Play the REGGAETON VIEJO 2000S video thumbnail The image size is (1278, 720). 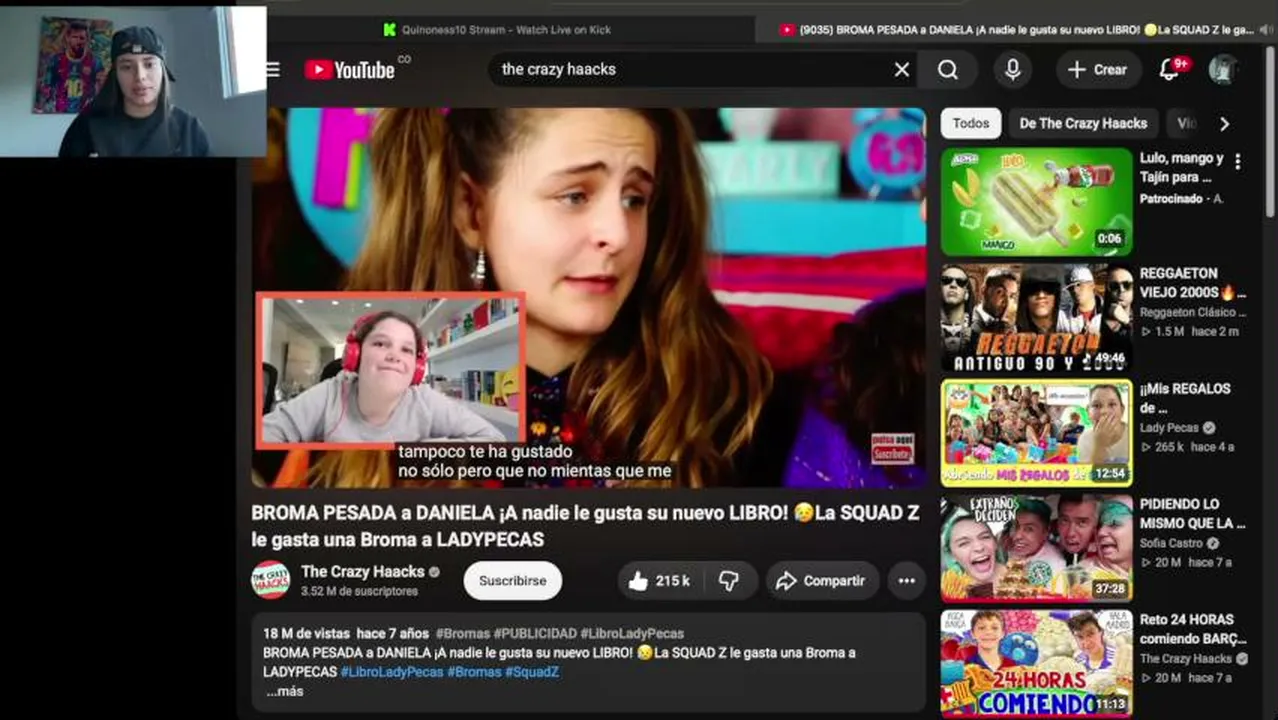(1036, 318)
